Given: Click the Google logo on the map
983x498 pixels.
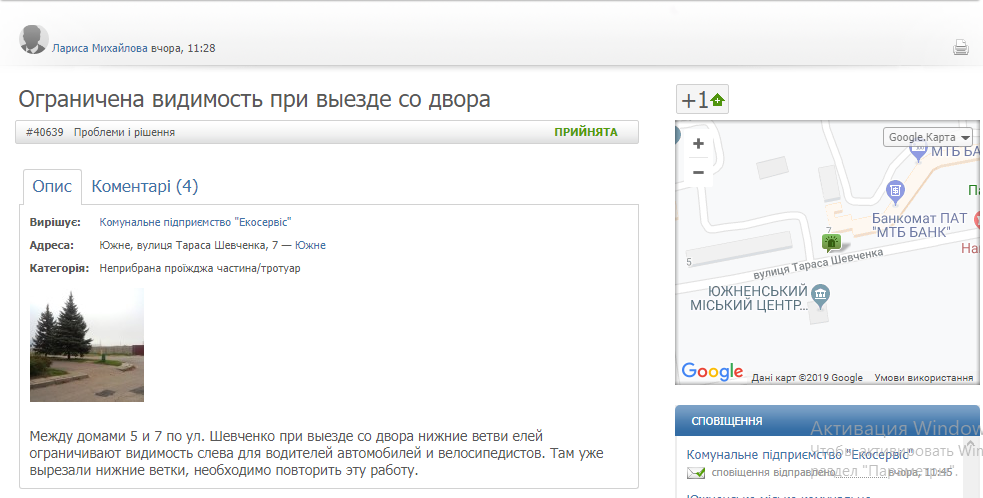Looking at the screenshot, I should (712, 372).
